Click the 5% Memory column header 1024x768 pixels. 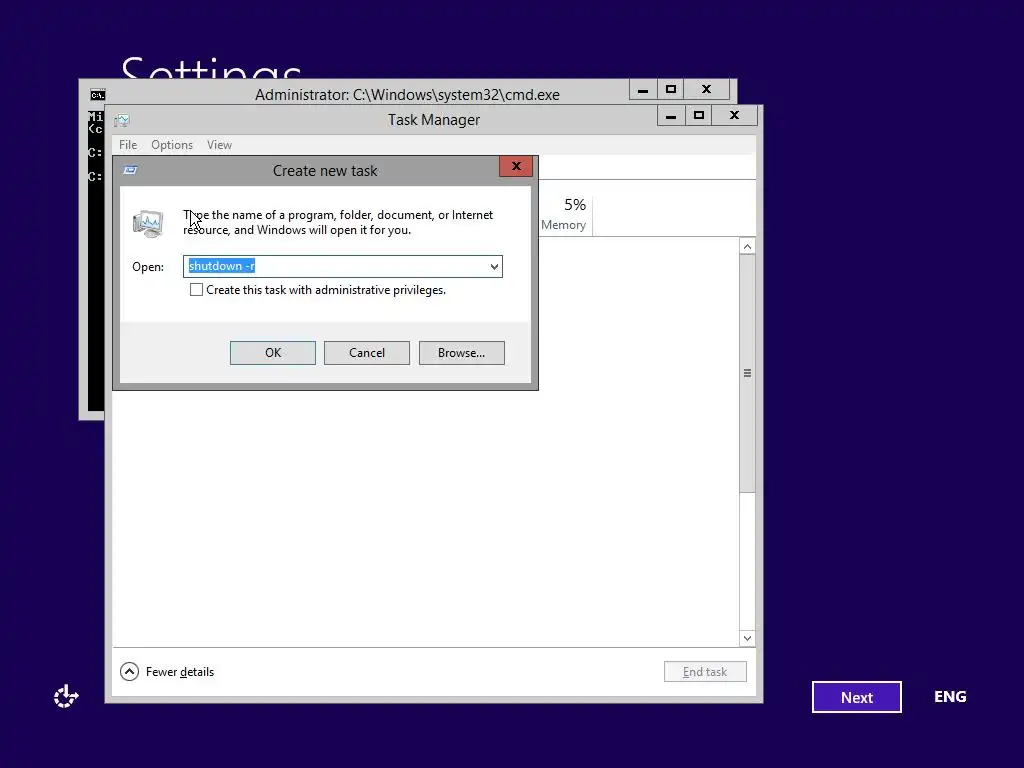564,214
